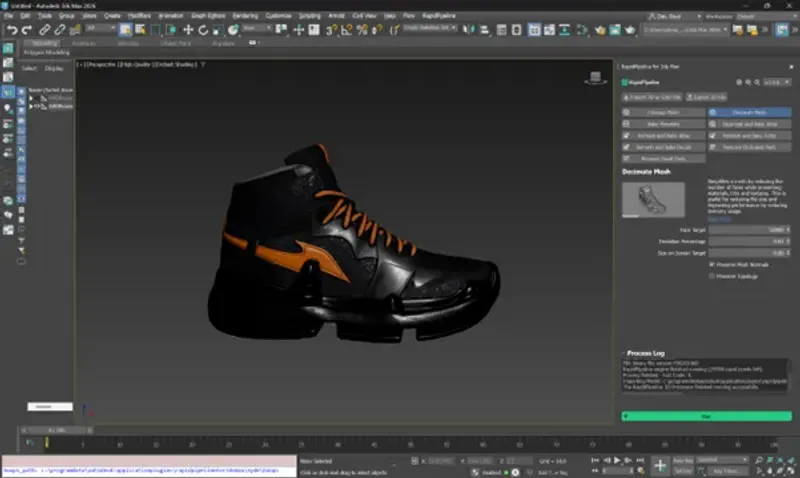This screenshot has height=478, width=800.
Task: Click the Redo arrow icon
Action: 26,30
